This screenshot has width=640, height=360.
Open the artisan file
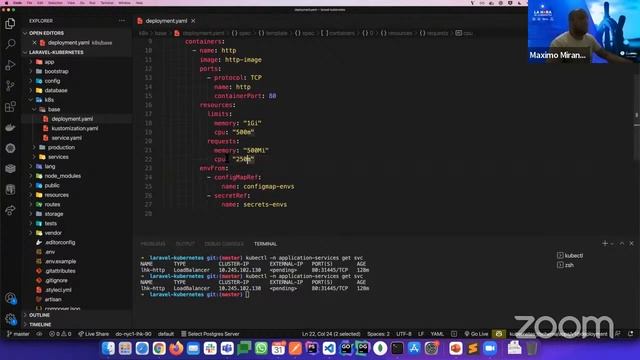[53, 299]
